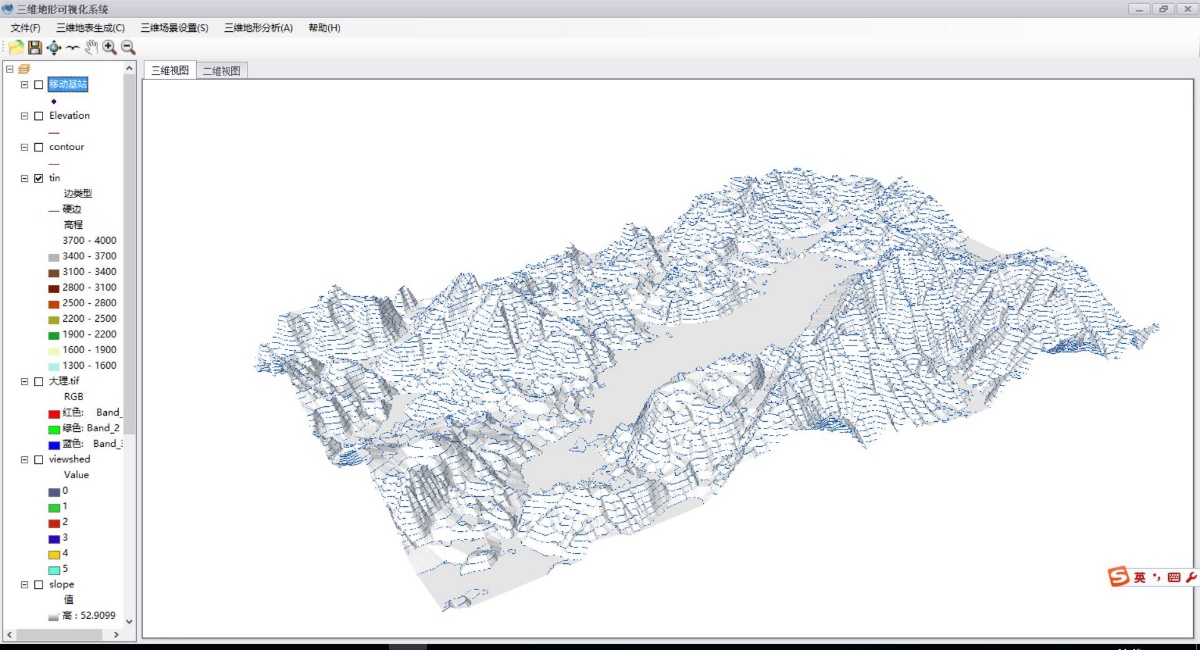Viewport: 1200px width, 650px height.
Task: Uncheck the tin layer checkbox
Action: coord(39,178)
